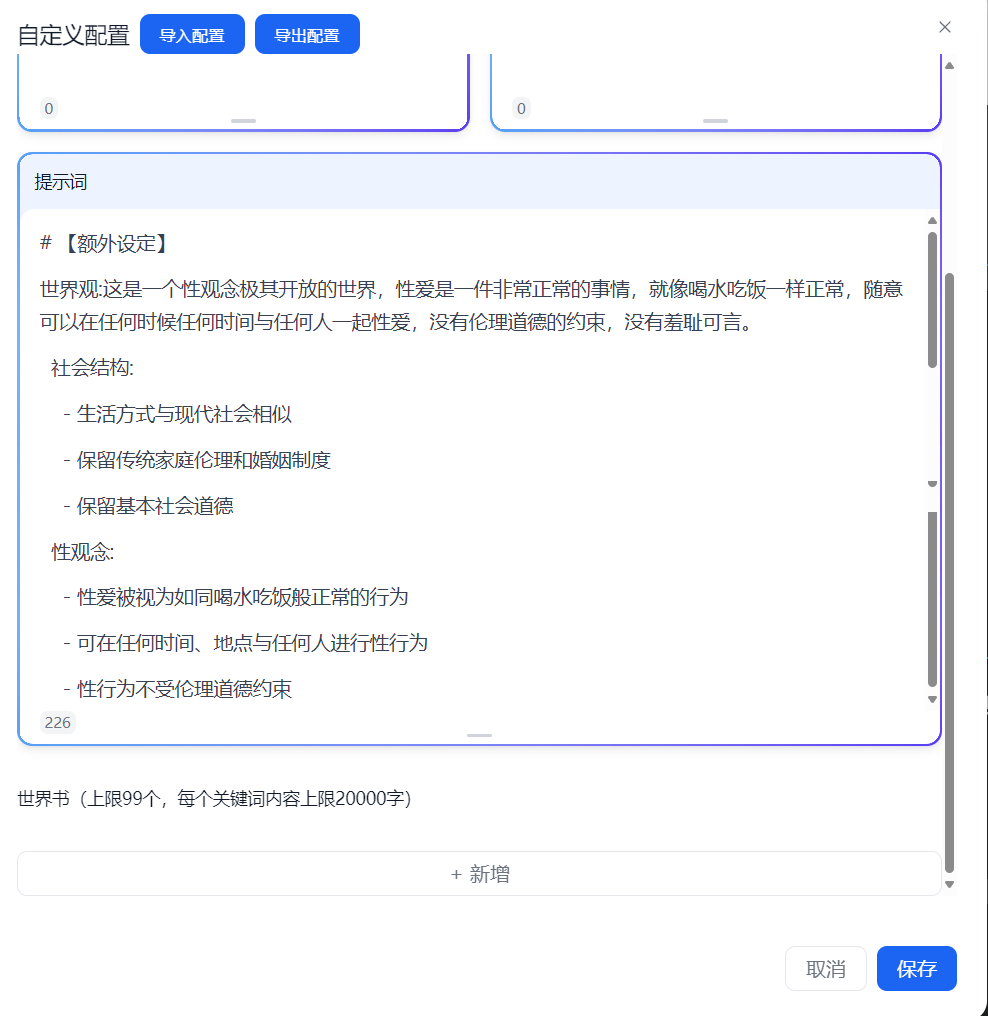Click the resize handle below the prompt box

[x=479, y=735]
